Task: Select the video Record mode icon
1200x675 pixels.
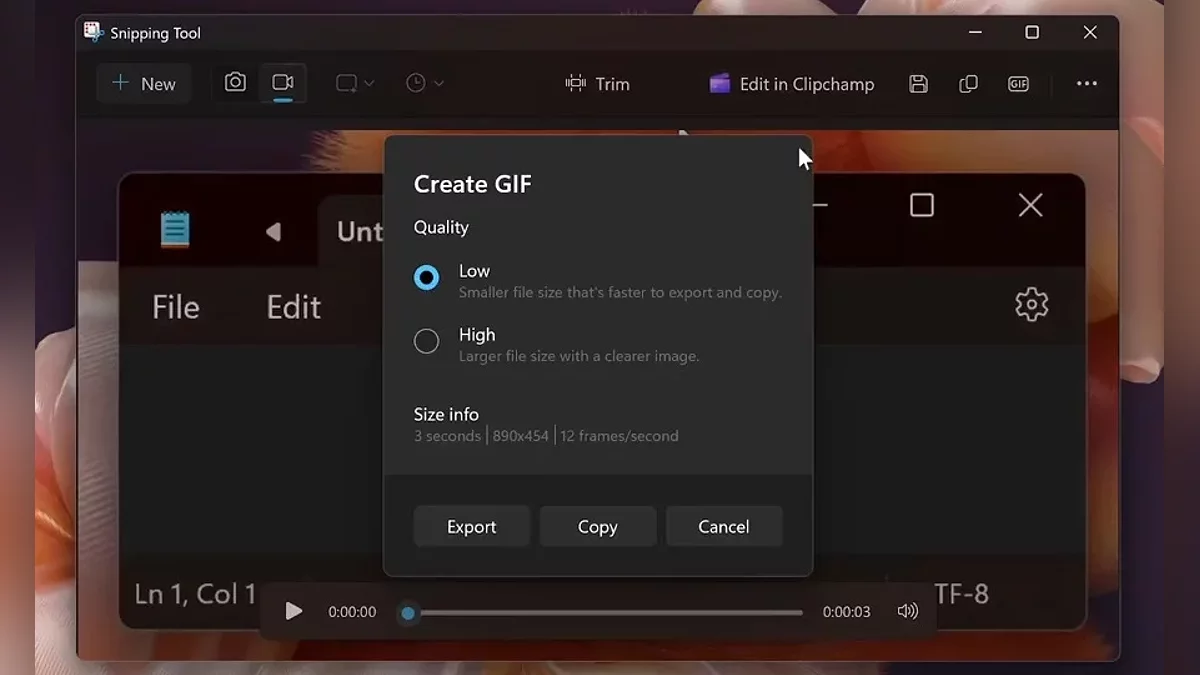Action: click(x=283, y=83)
